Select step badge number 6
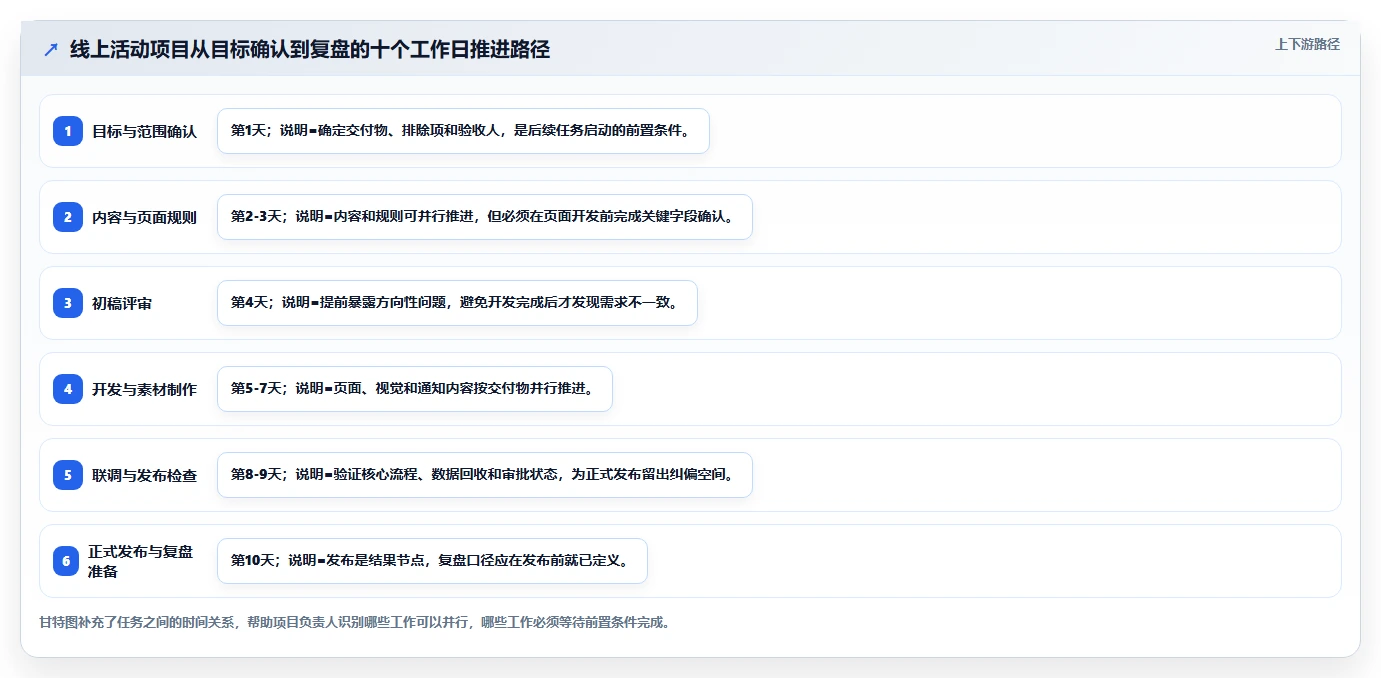 (x=66, y=561)
